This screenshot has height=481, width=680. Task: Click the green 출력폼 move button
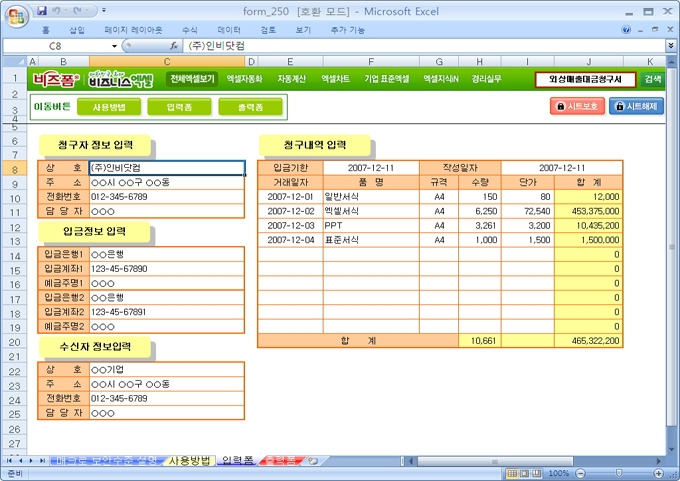(250, 107)
